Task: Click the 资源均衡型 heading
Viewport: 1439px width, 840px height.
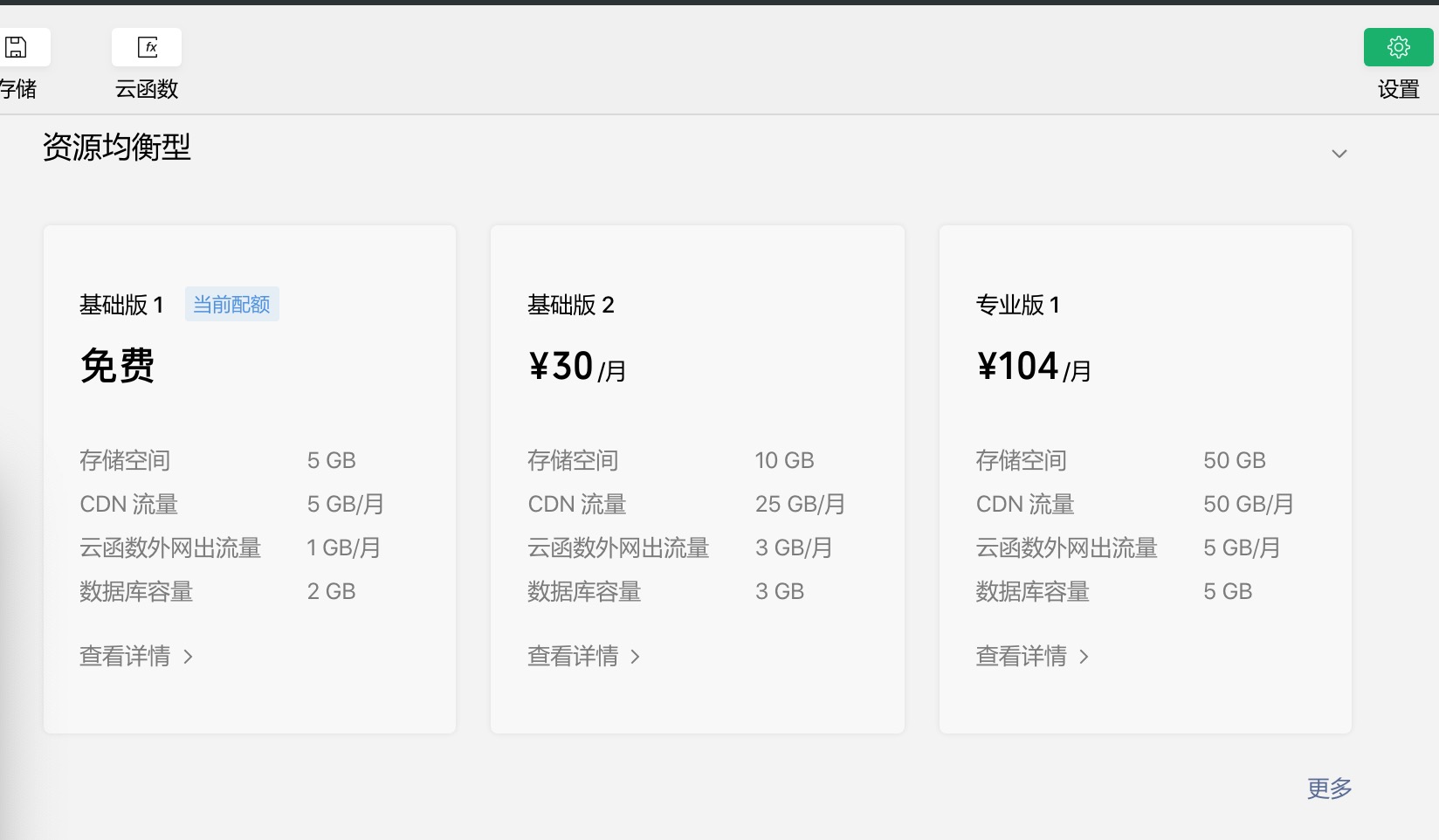Action: click(117, 147)
